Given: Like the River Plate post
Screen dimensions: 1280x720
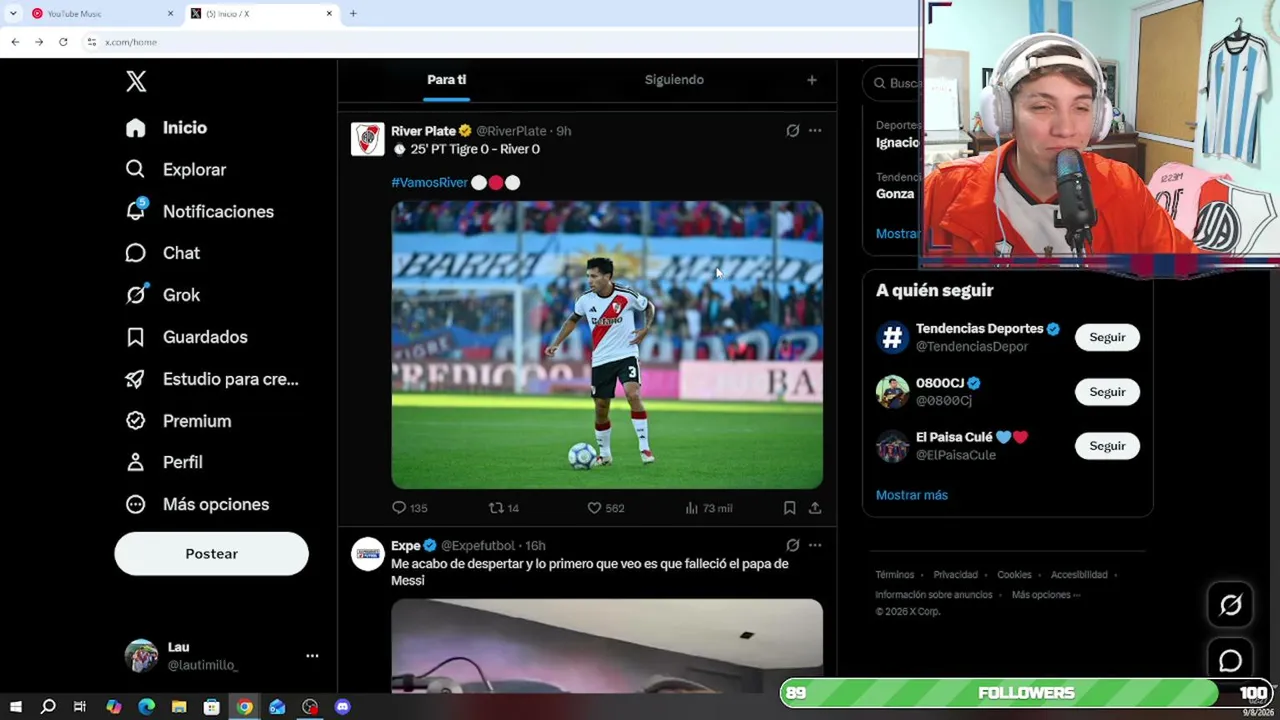Looking at the screenshot, I should (605, 508).
